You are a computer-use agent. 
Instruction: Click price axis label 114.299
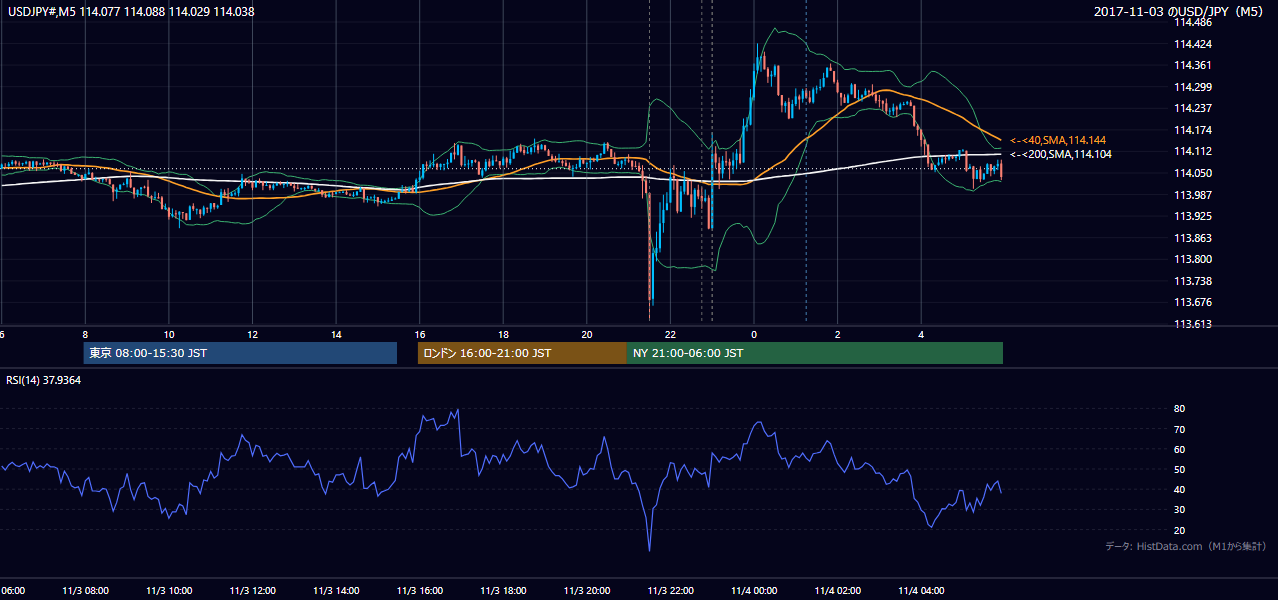(x=1193, y=87)
